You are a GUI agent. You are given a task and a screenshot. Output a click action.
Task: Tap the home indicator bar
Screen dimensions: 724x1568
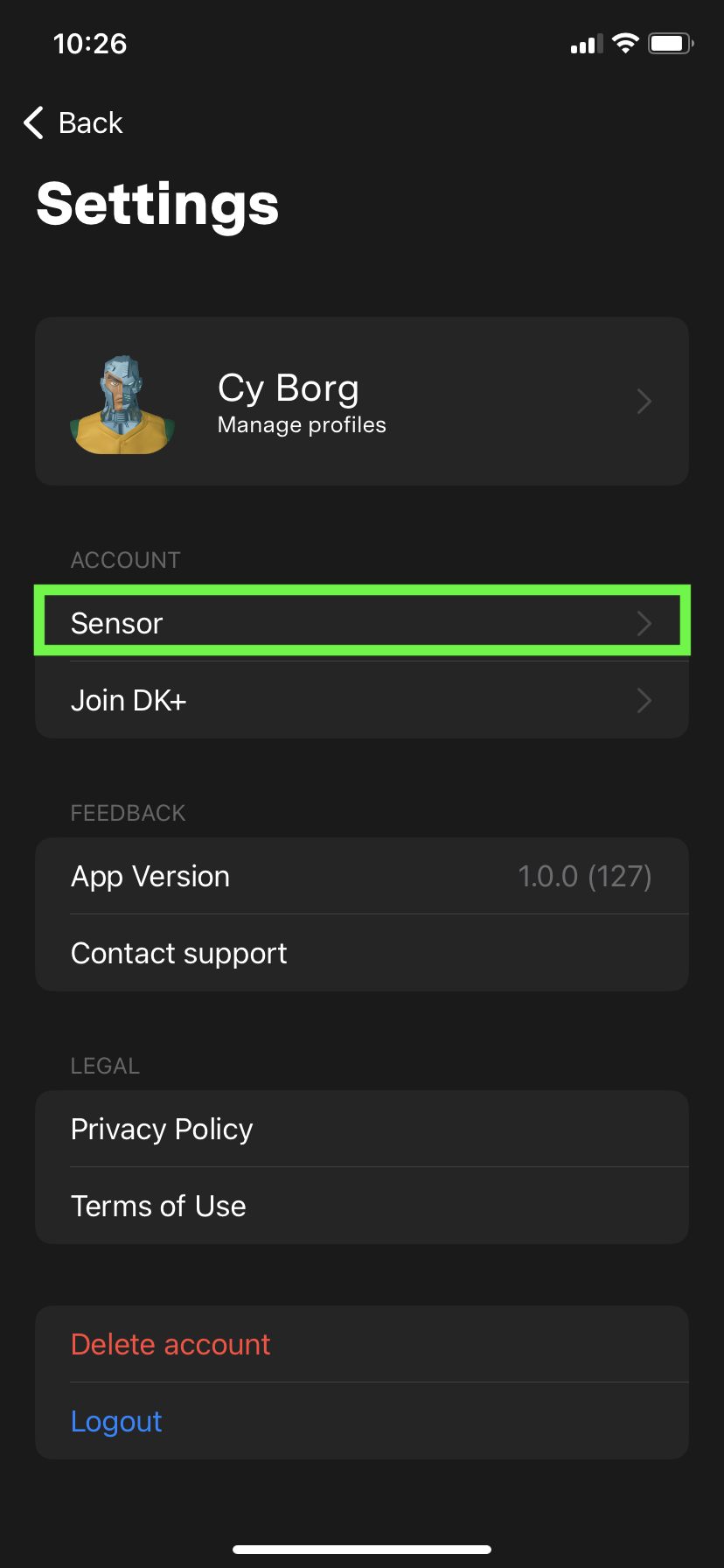coord(362,1550)
